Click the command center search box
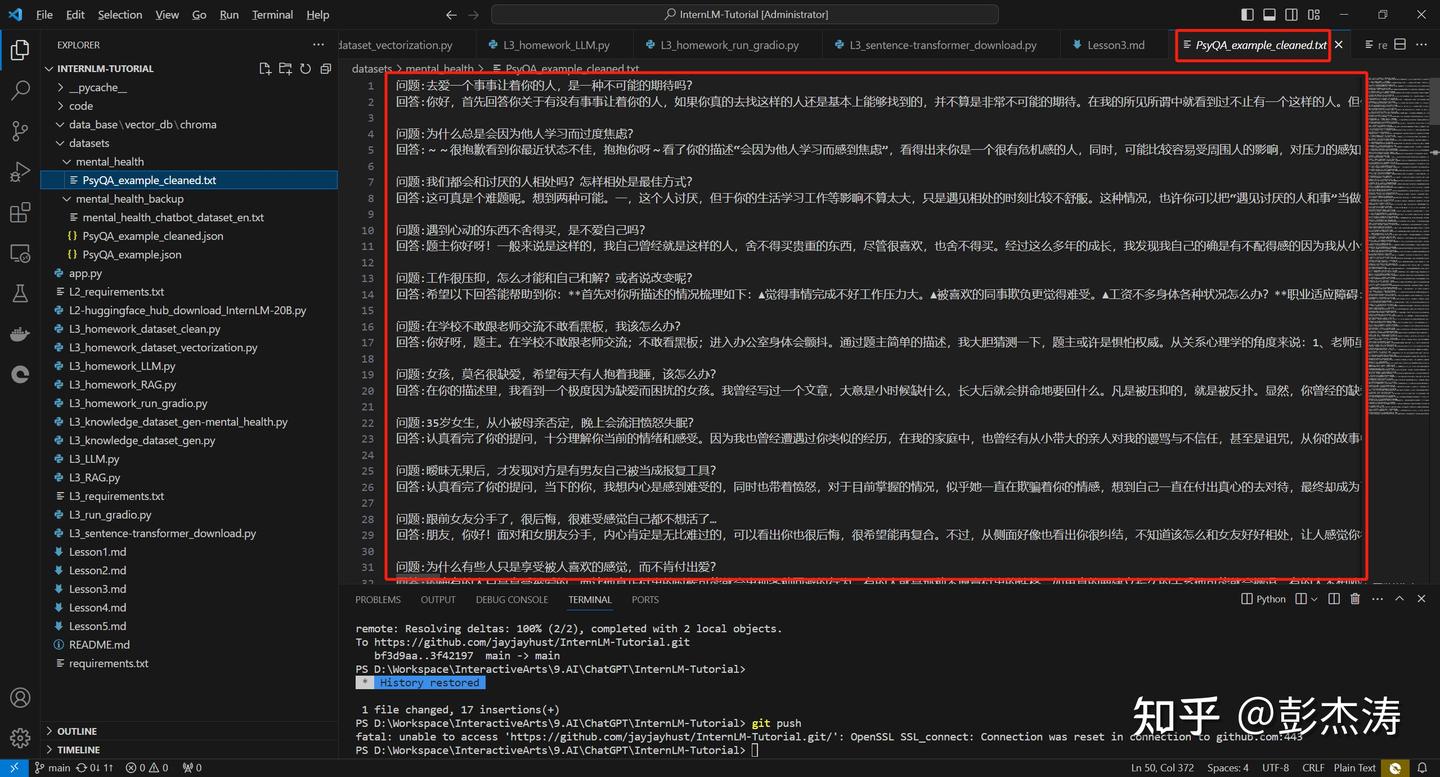 [x=745, y=15]
